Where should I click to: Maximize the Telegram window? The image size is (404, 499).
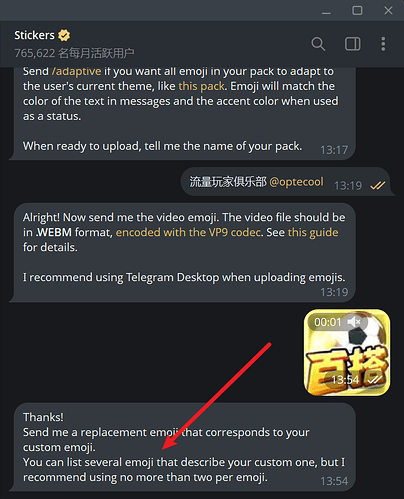tap(357, 10)
